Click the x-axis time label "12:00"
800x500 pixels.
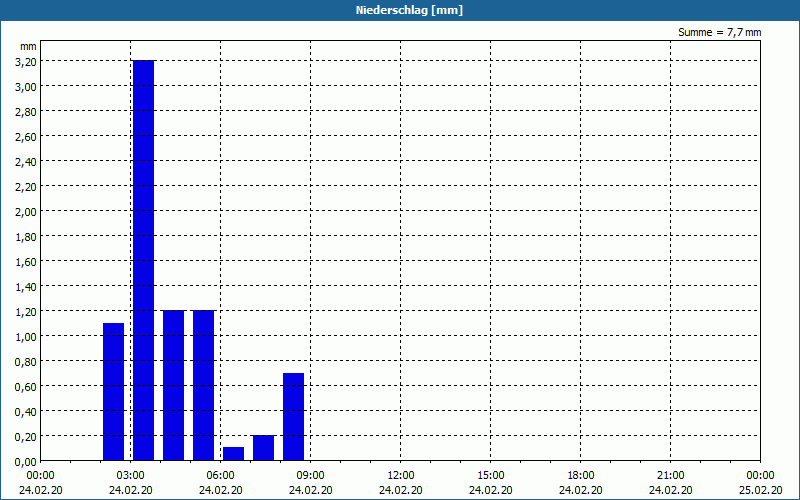(401, 476)
